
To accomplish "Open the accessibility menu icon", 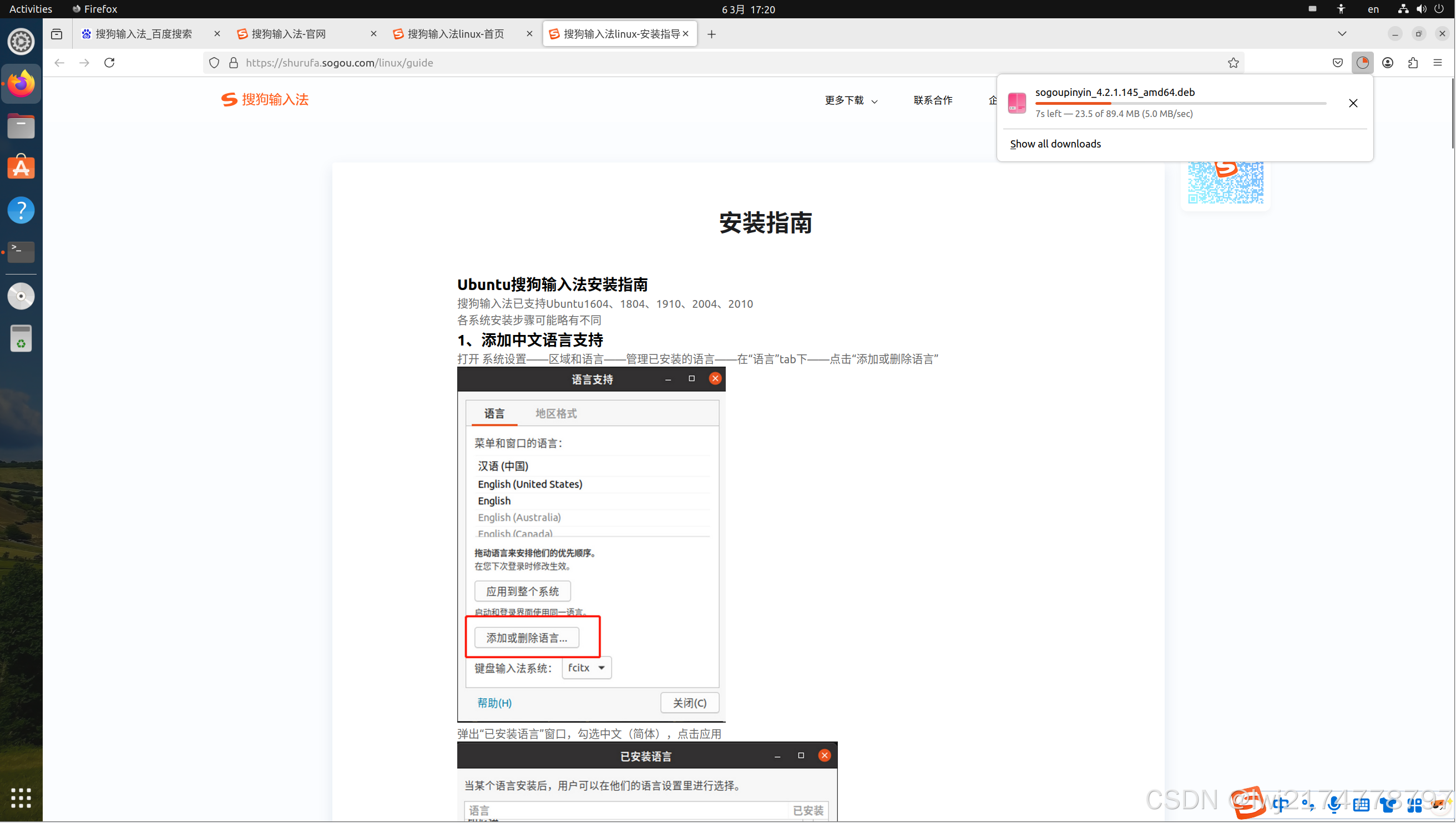I will pyautogui.click(x=1341, y=9).
